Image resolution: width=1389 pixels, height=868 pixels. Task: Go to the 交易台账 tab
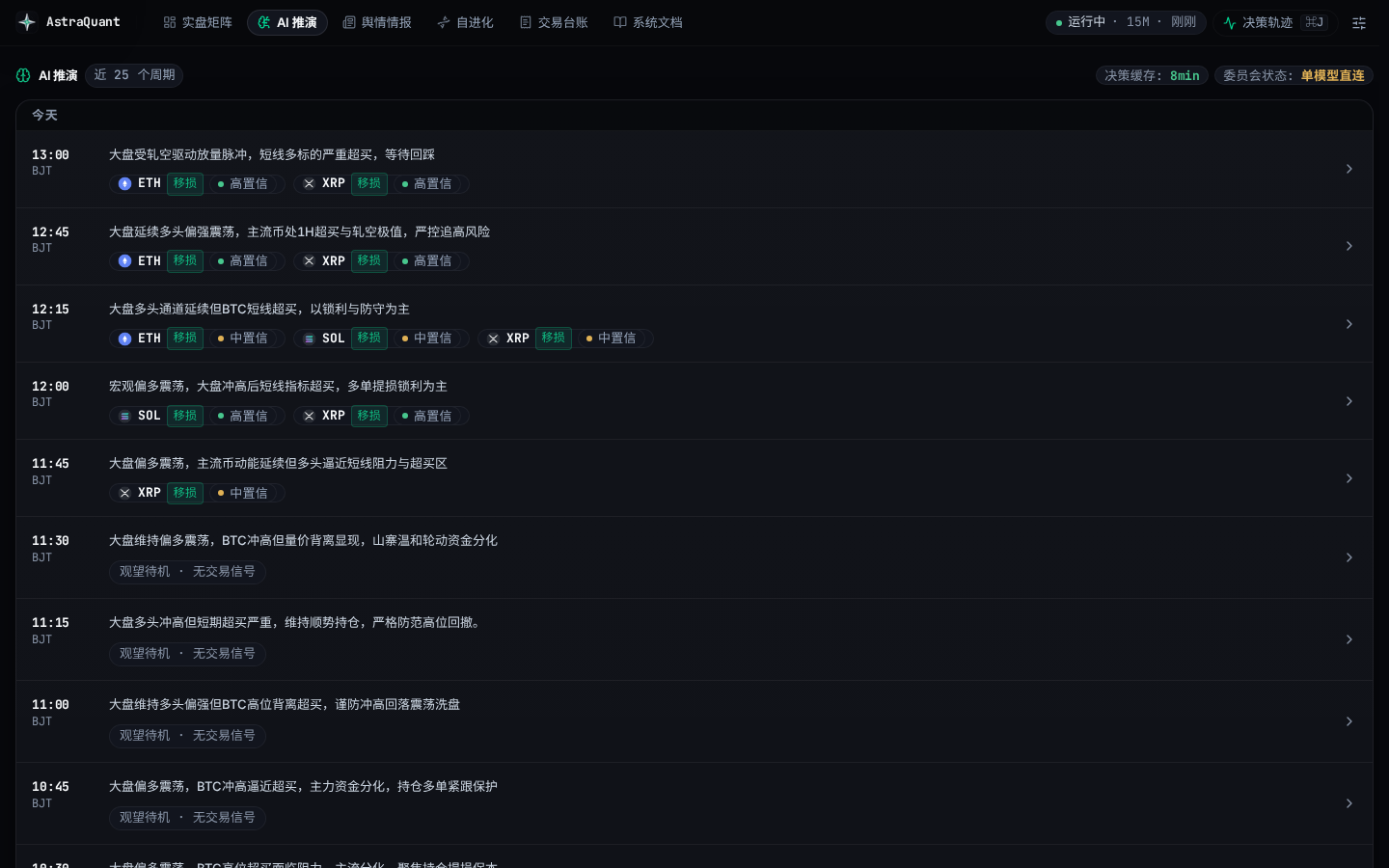coord(554,22)
